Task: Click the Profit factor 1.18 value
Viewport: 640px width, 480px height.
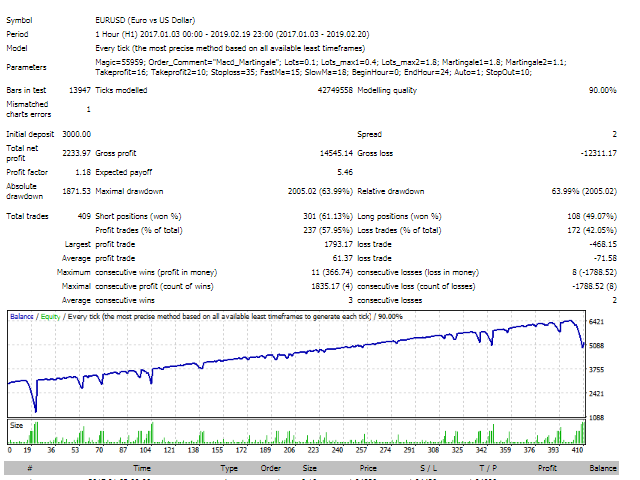Action: point(81,172)
